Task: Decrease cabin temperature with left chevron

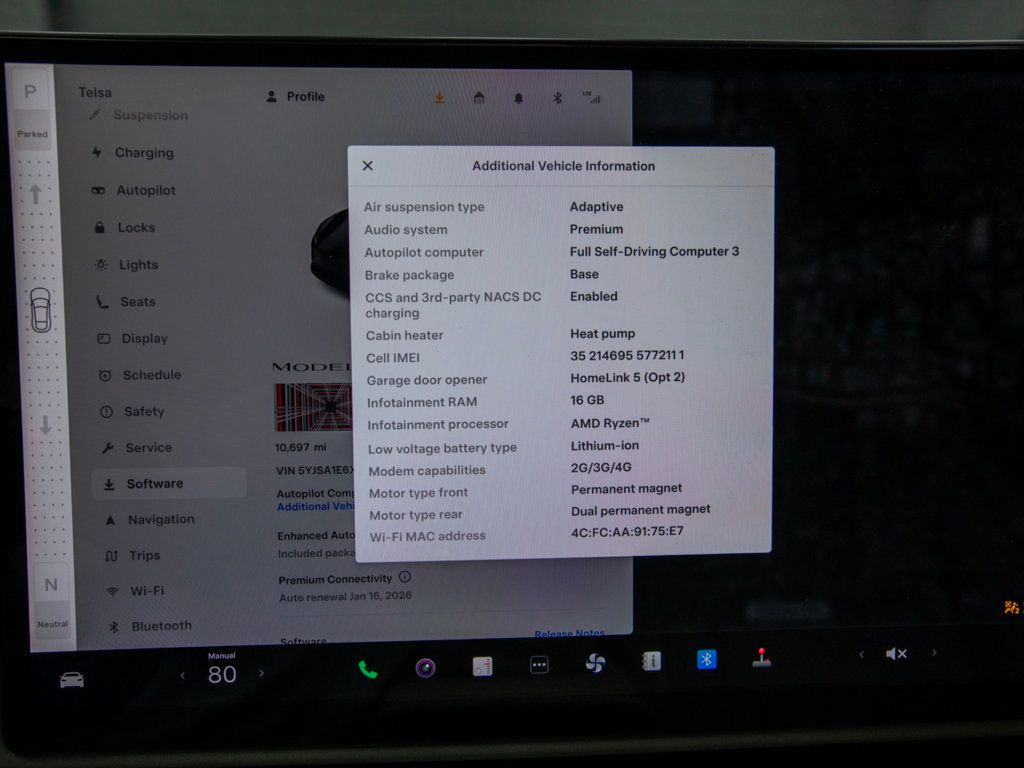Action: 183,675
